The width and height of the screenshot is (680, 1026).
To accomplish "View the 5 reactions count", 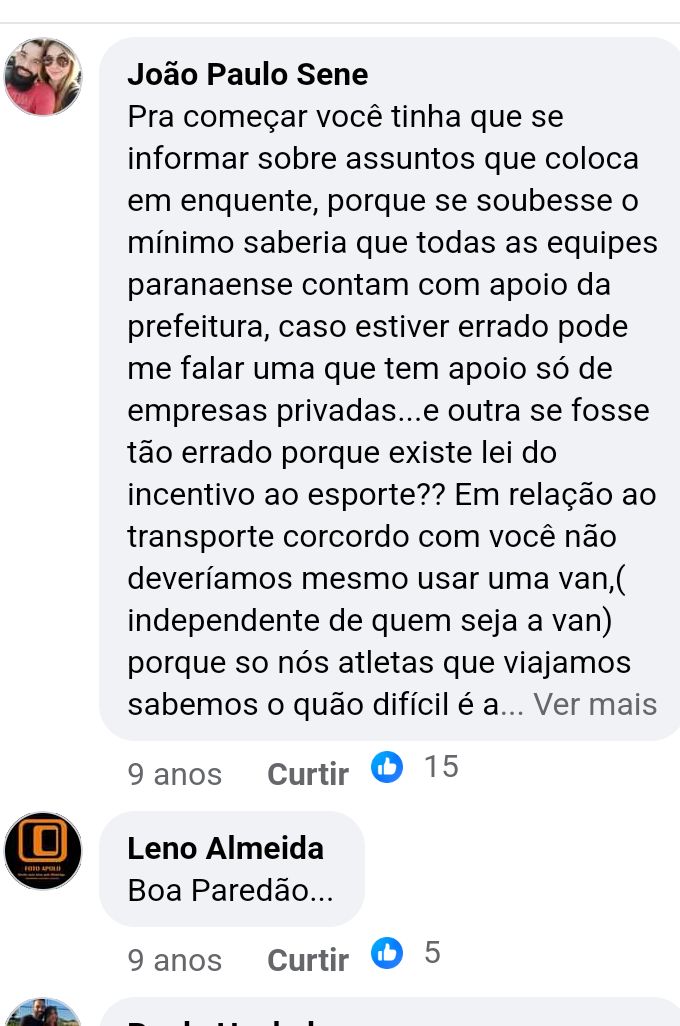I will (x=432, y=953).
